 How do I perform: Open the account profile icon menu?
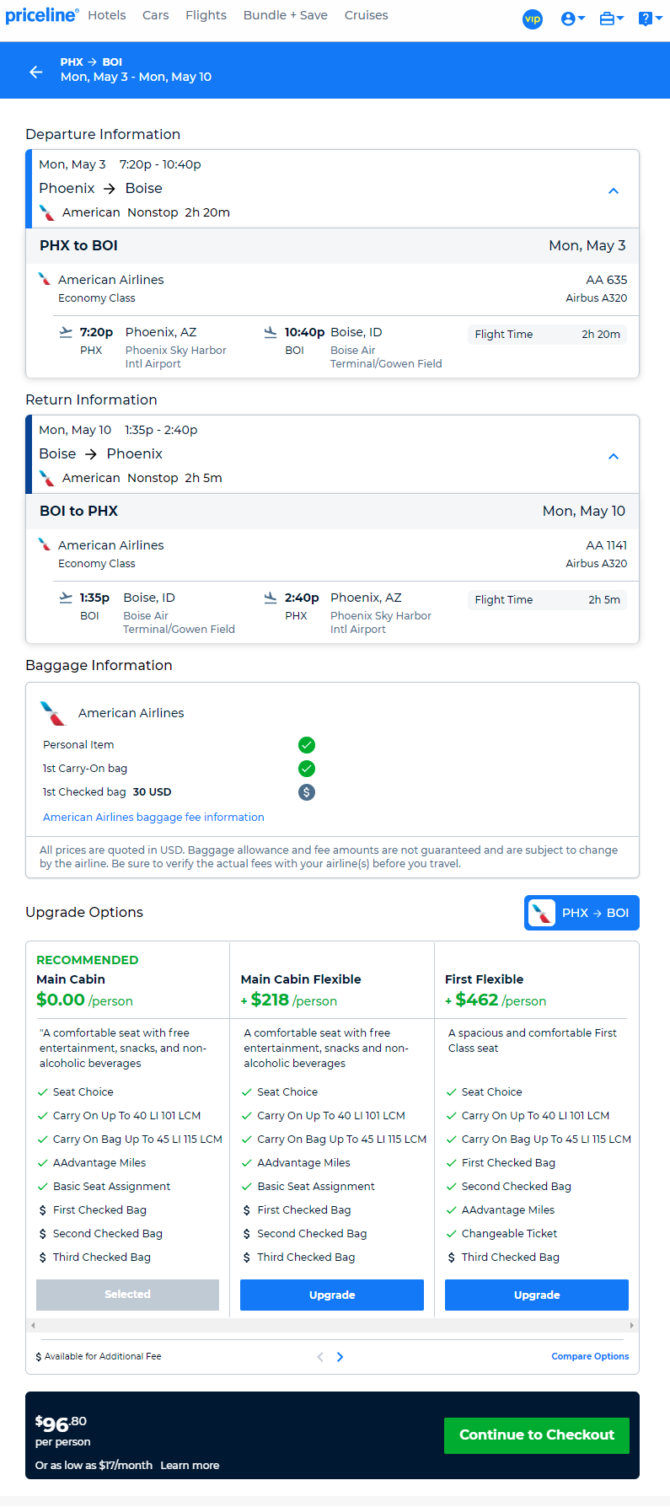pos(572,18)
